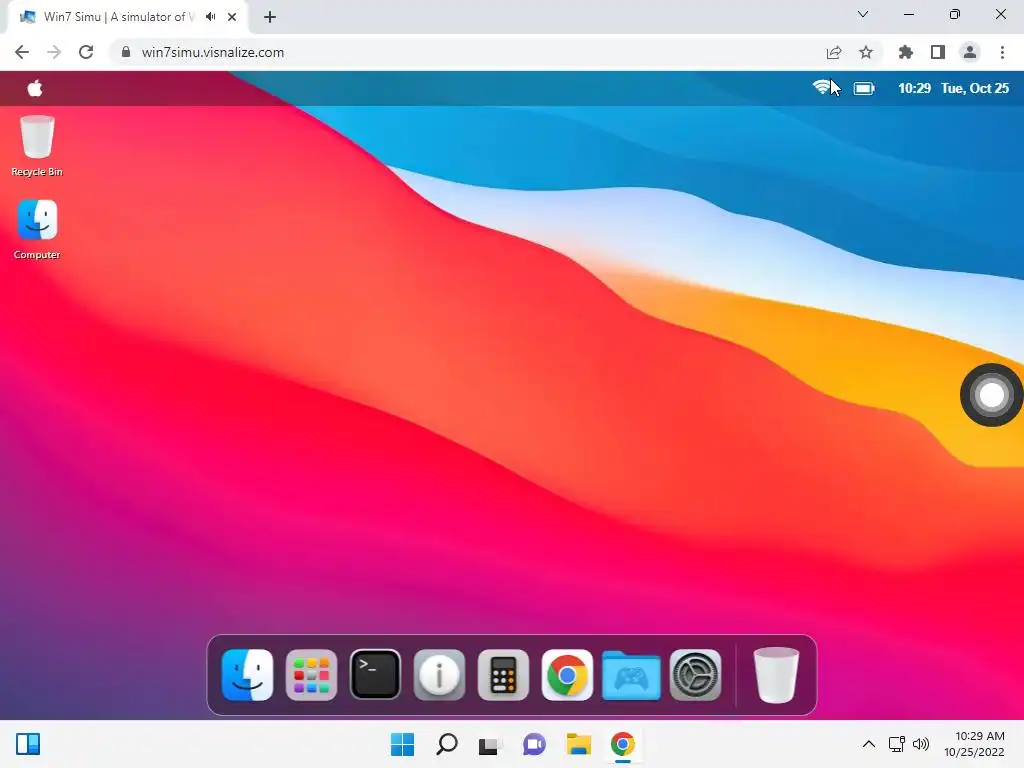This screenshot has height=768, width=1024.
Task: Open the Chrome profile menu
Action: click(970, 52)
